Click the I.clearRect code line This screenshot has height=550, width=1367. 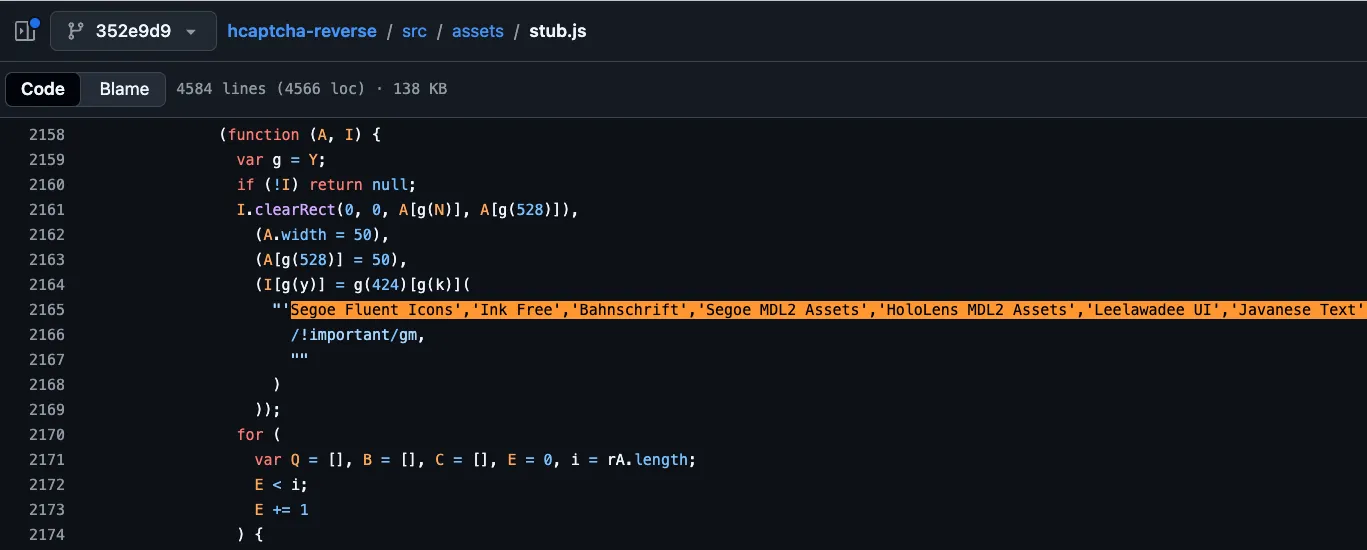tap(408, 210)
